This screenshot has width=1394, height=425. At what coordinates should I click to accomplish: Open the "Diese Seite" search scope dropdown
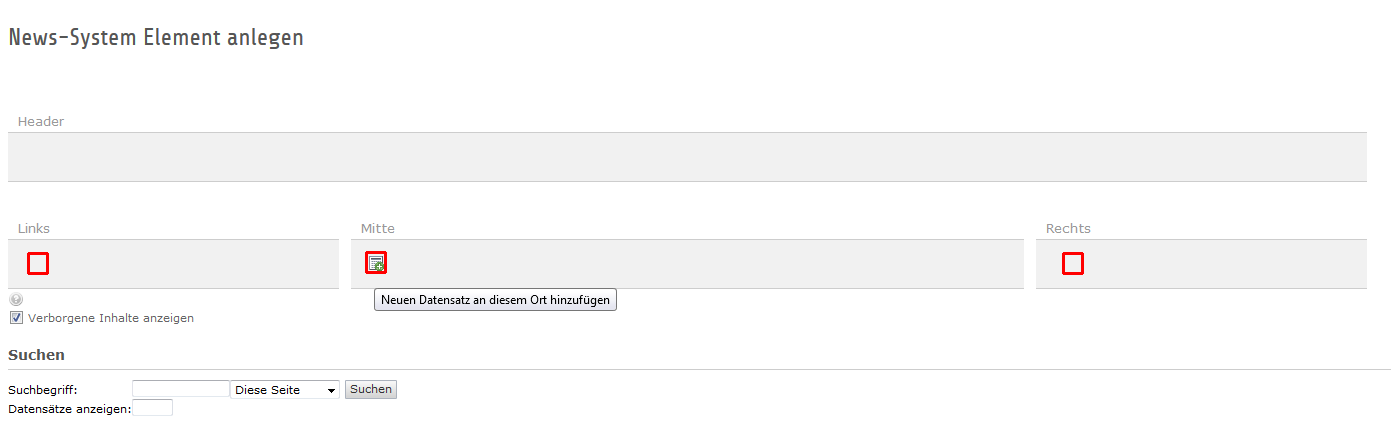(x=285, y=390)
